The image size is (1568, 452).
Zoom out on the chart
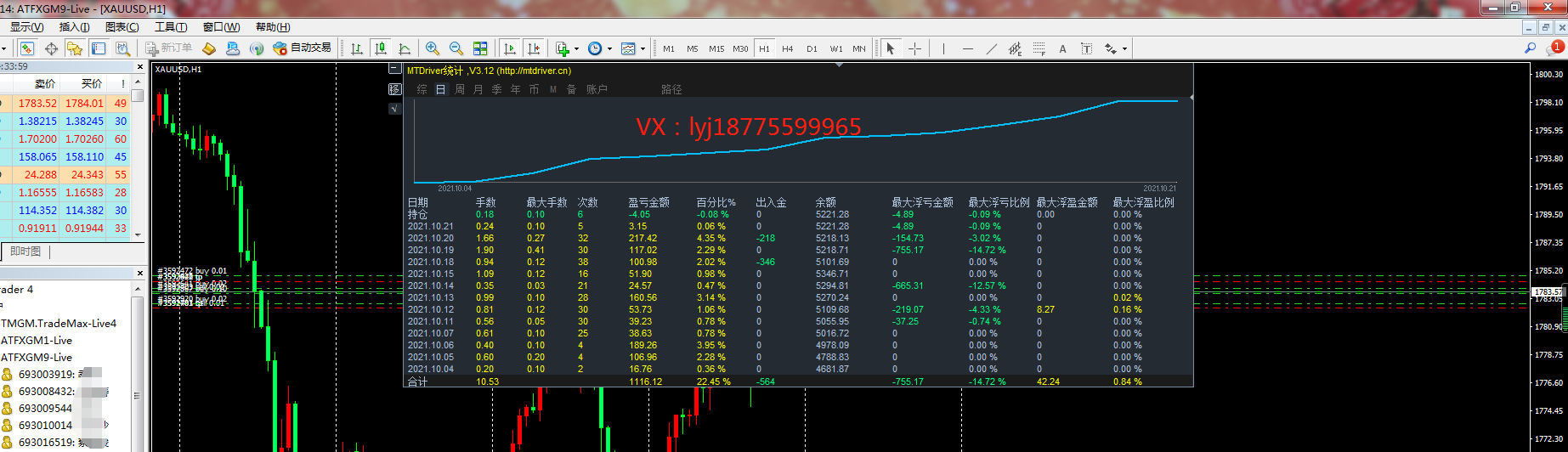tap(456, 48)
